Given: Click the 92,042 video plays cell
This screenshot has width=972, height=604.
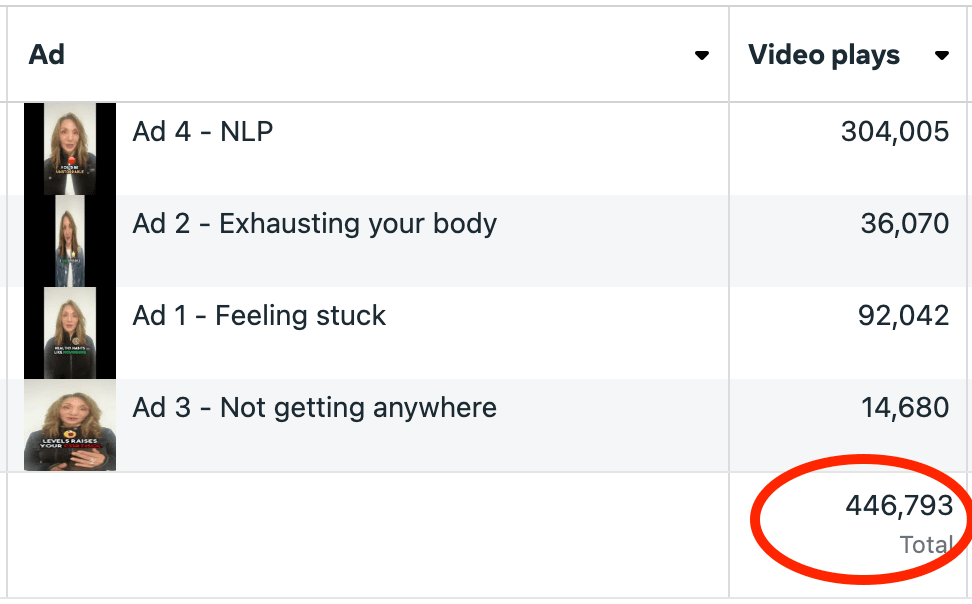Looking at the screenshot, I should 904,316.
